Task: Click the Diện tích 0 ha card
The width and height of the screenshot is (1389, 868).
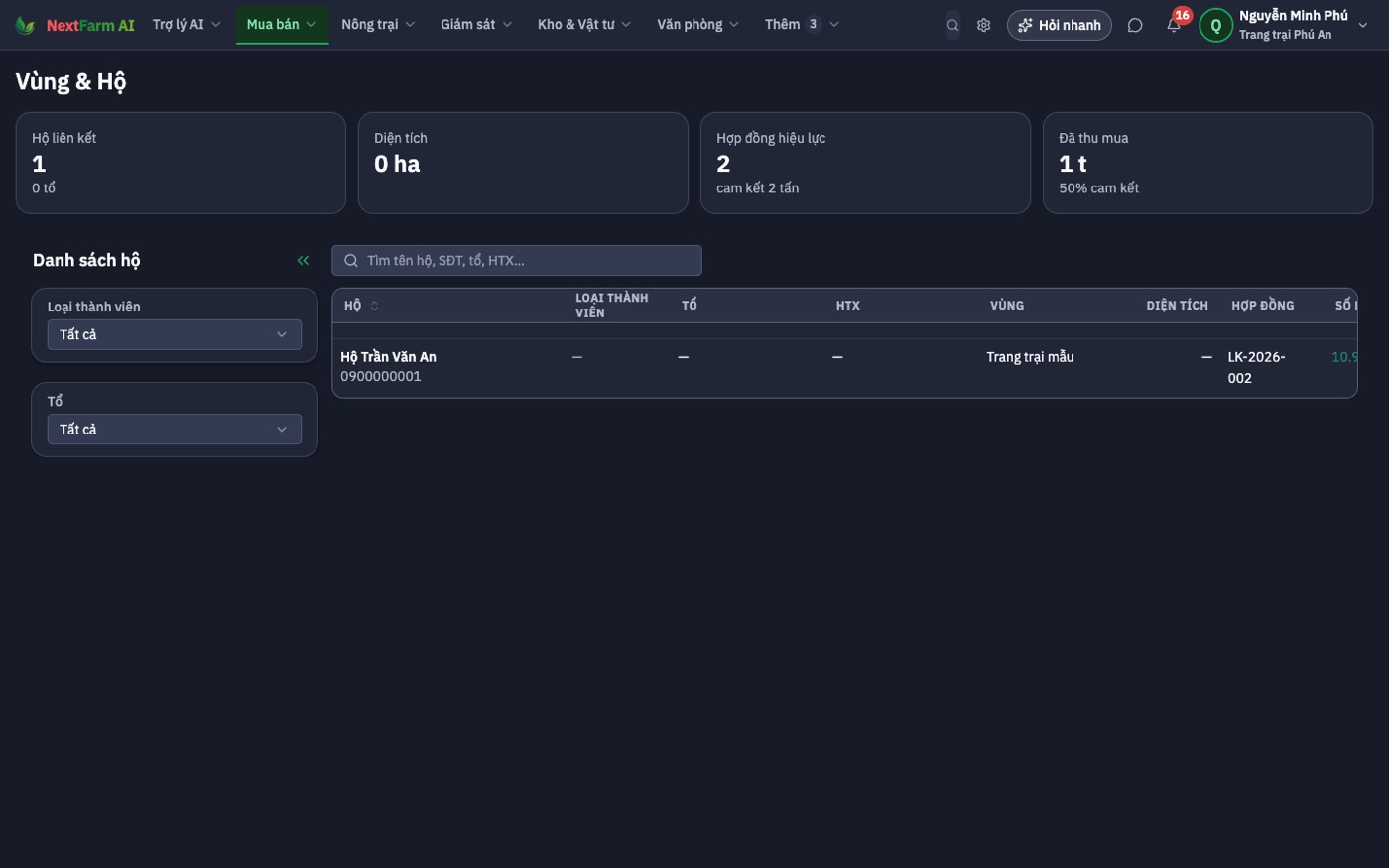Action: point(523,163)
